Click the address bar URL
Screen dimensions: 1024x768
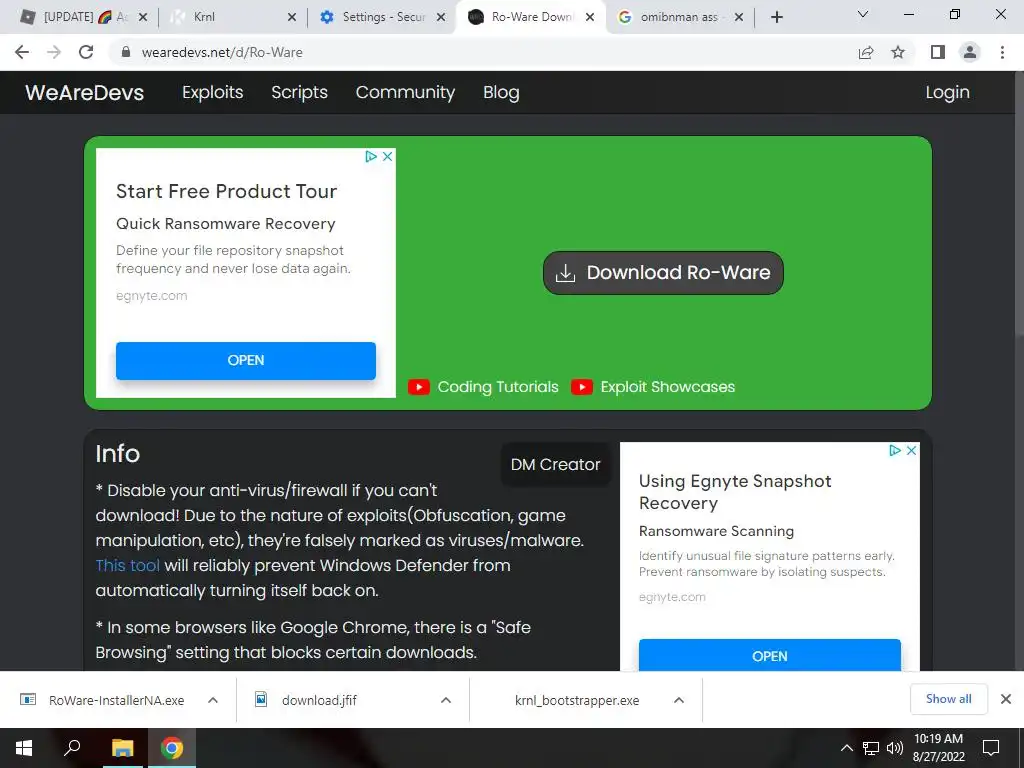pos(222,52)
